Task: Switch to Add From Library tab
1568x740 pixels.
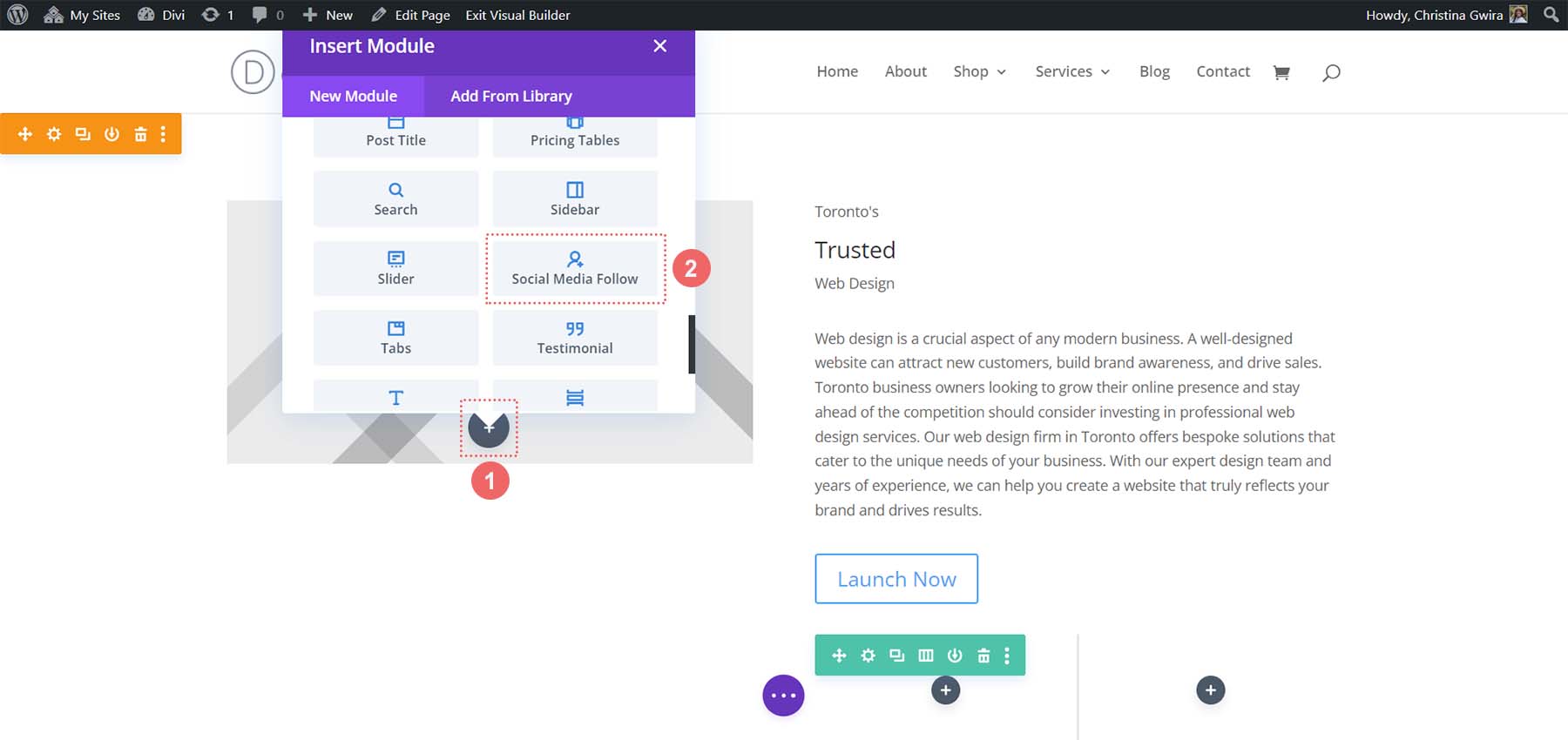Action: click(x=510, y=96)
